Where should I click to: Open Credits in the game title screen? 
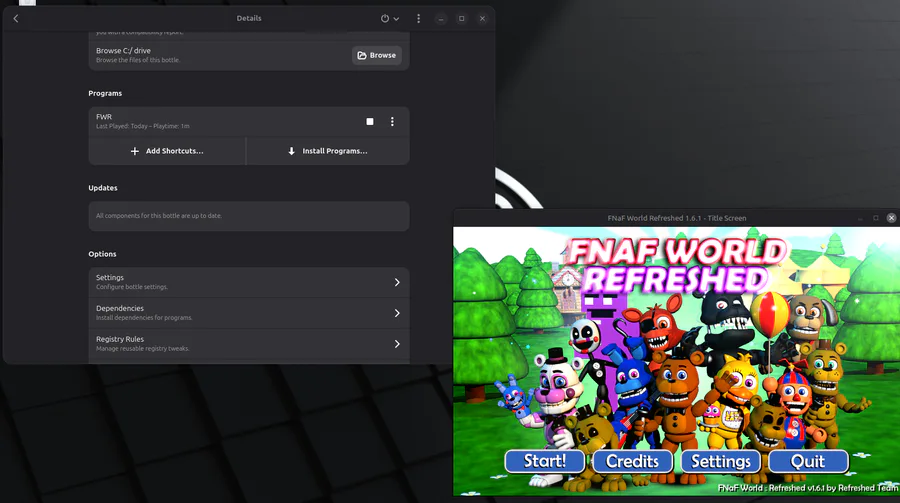[633, 461]
